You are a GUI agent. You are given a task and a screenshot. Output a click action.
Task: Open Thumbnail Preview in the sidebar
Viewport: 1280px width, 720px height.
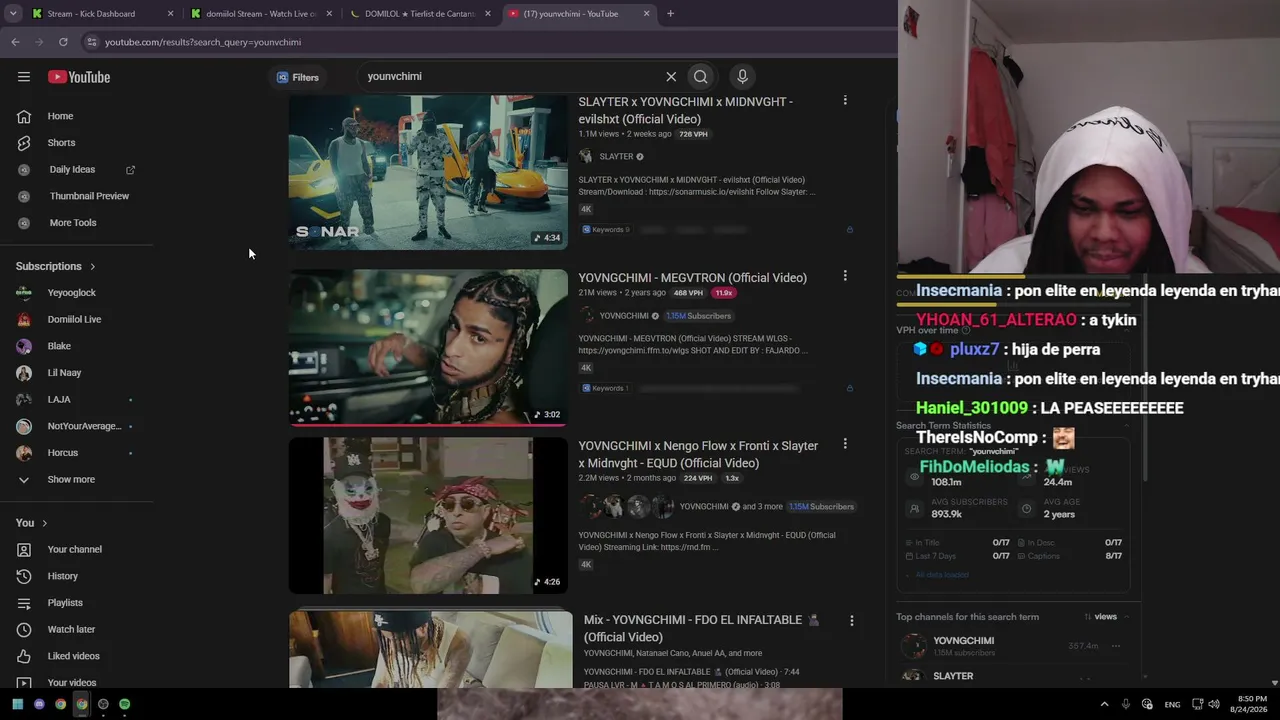[x=89, y=196]
